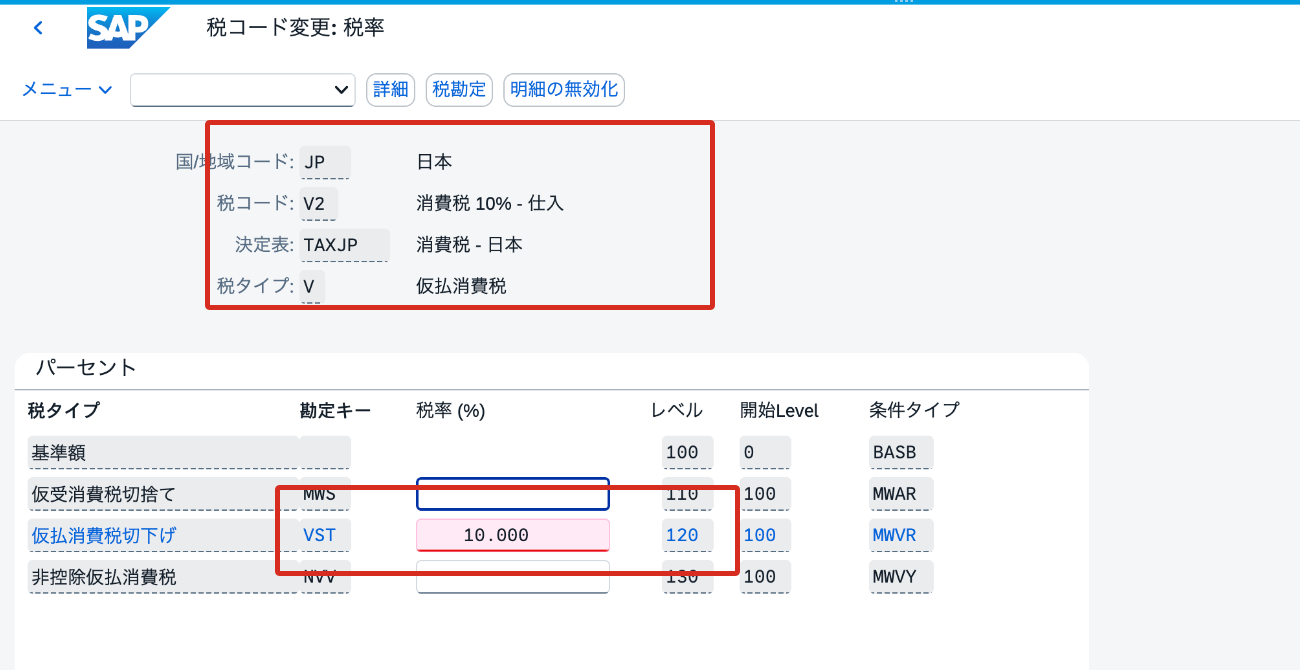The width and height of the screenshot is (1300, 670).
Task: Click the 仮払消費税 description text
Action: click(461, 287)
